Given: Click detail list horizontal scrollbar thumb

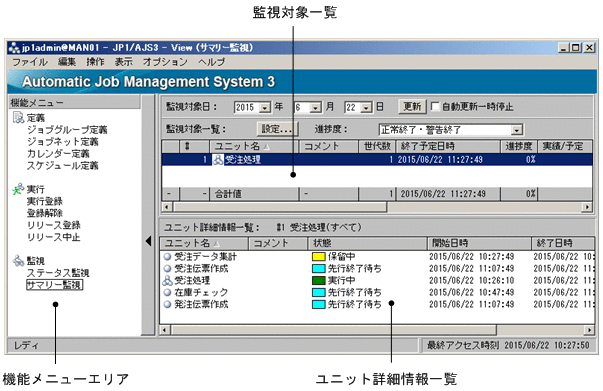Looking at the screenshot, I should [x=333, y=330].
